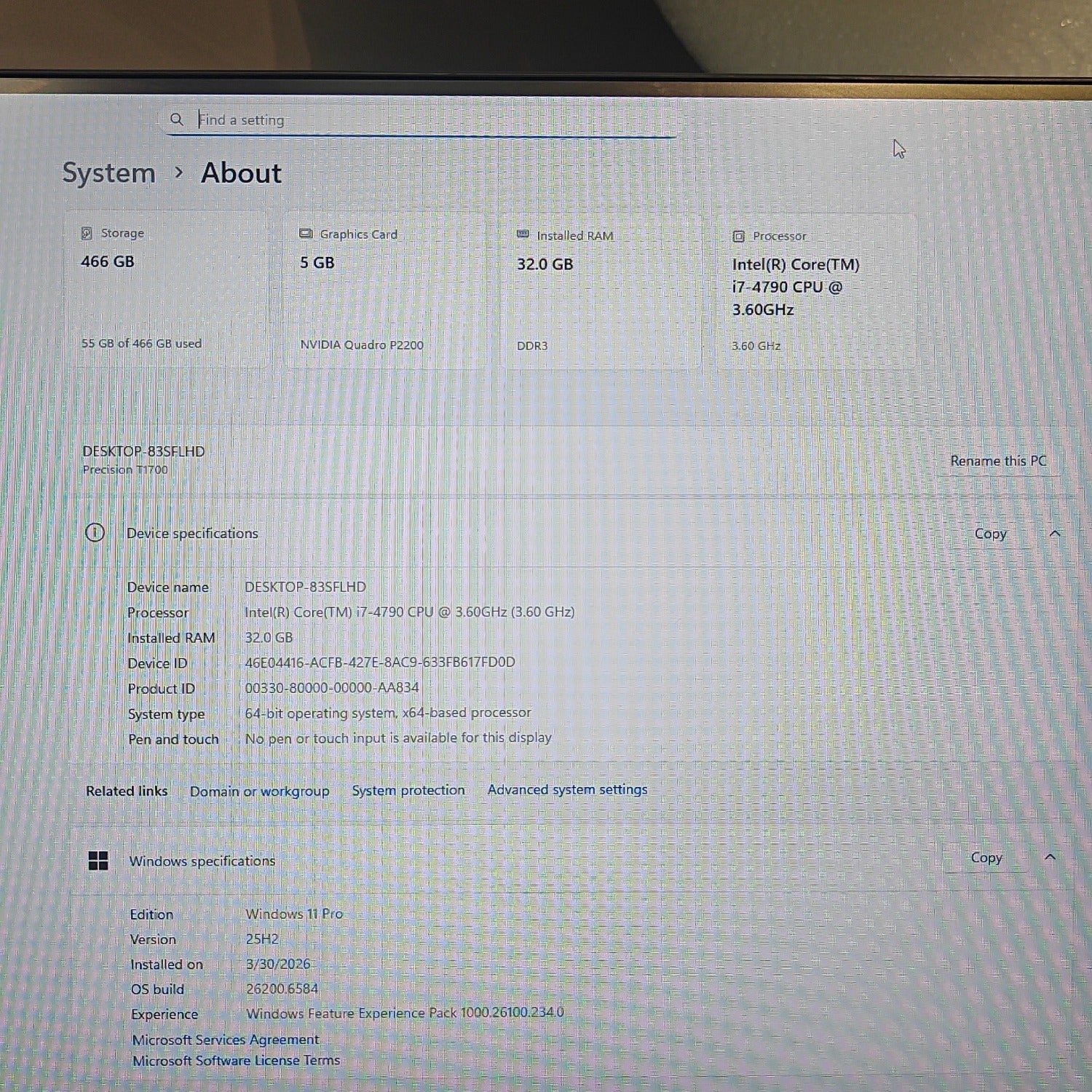Click the Installed RAM icon
1092x1092 pixels.
523,234
